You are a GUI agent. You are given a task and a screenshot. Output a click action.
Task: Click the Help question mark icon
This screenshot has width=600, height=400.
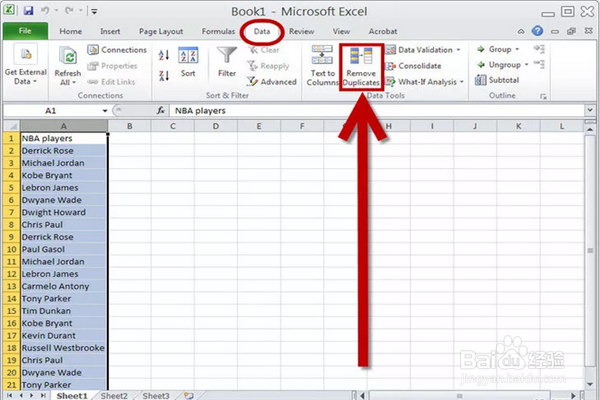537,31
